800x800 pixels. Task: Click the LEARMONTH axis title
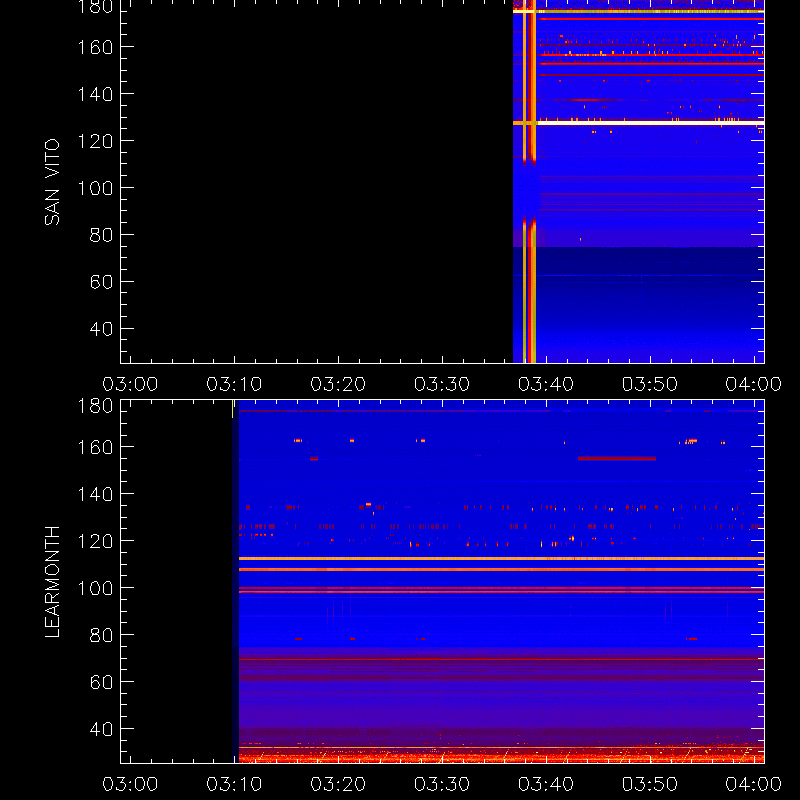tap(52, 582)
